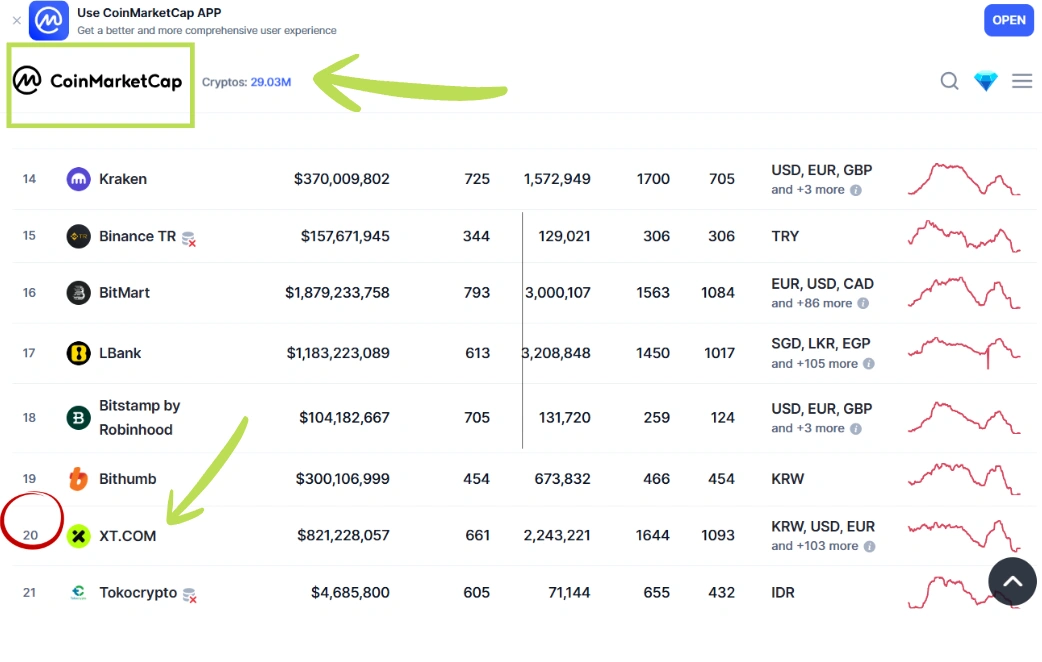
Task: Select Bithumb volume $300,106,999
Action: pos(342,479)
